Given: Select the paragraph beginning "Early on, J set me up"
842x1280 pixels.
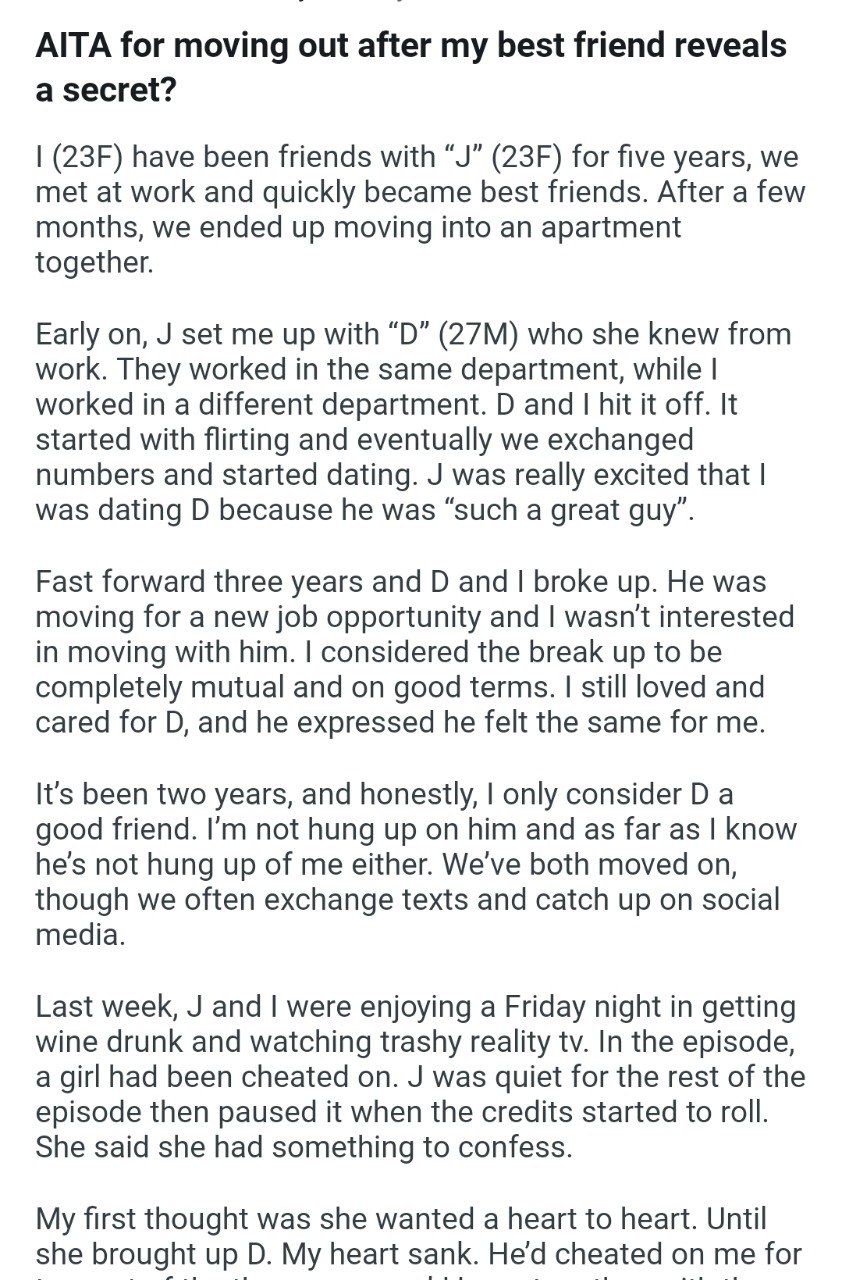Looking at the screenshot, I should tap(415, 421).
